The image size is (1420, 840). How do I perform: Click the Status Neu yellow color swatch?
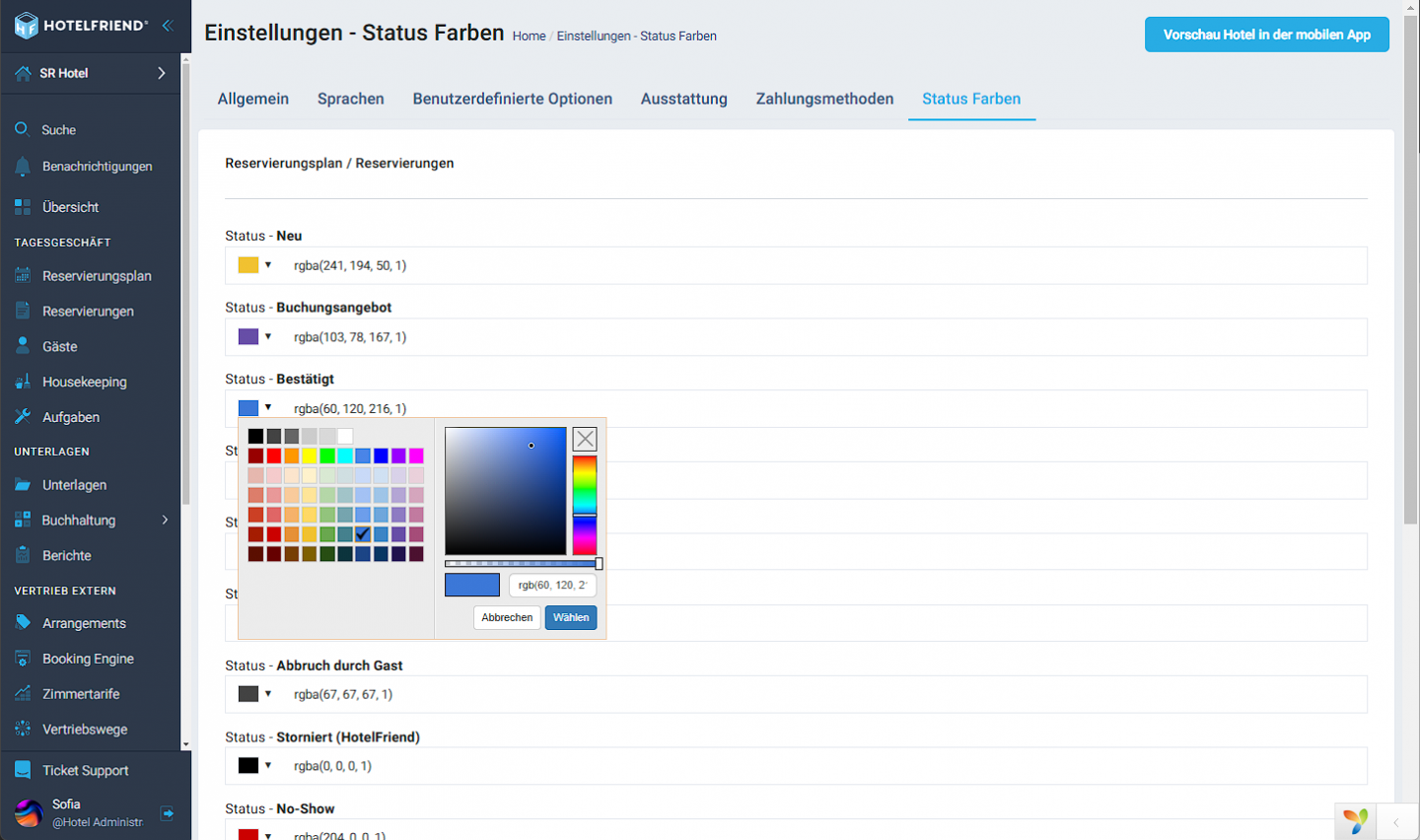click(248, 265)
